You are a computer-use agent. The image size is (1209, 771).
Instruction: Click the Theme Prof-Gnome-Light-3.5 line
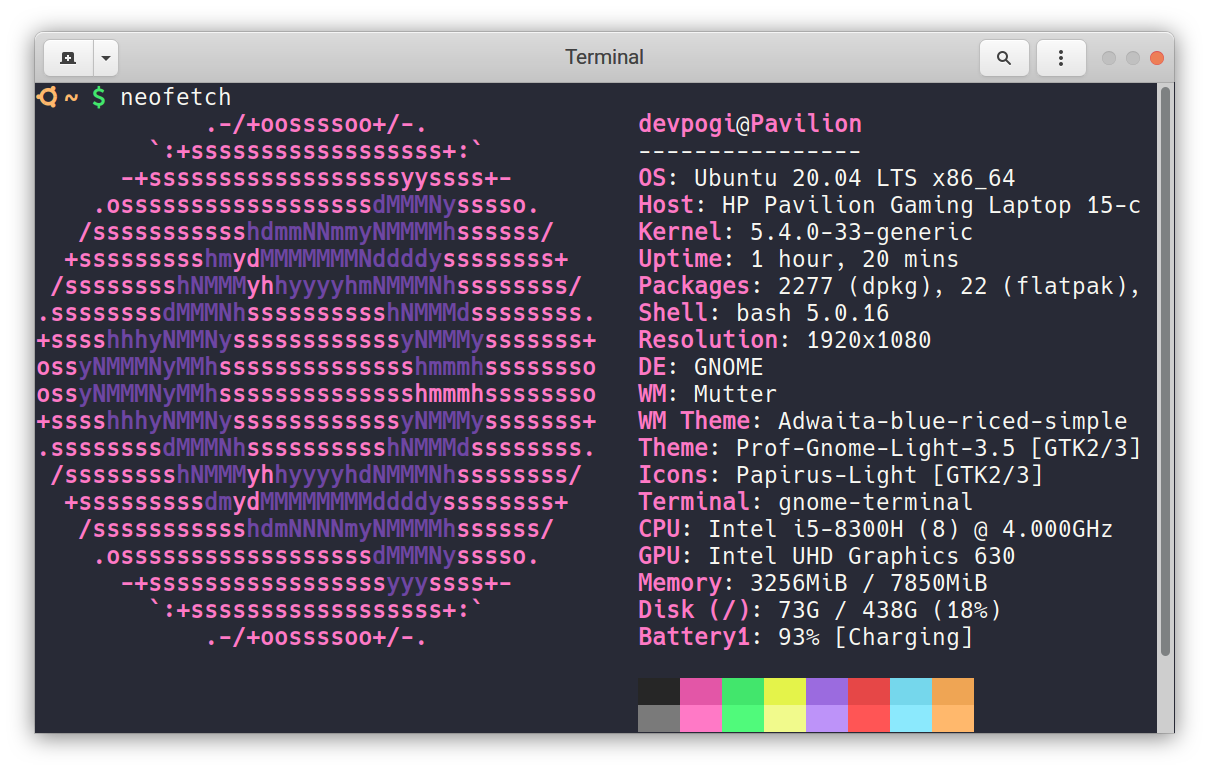click(890, 448)
